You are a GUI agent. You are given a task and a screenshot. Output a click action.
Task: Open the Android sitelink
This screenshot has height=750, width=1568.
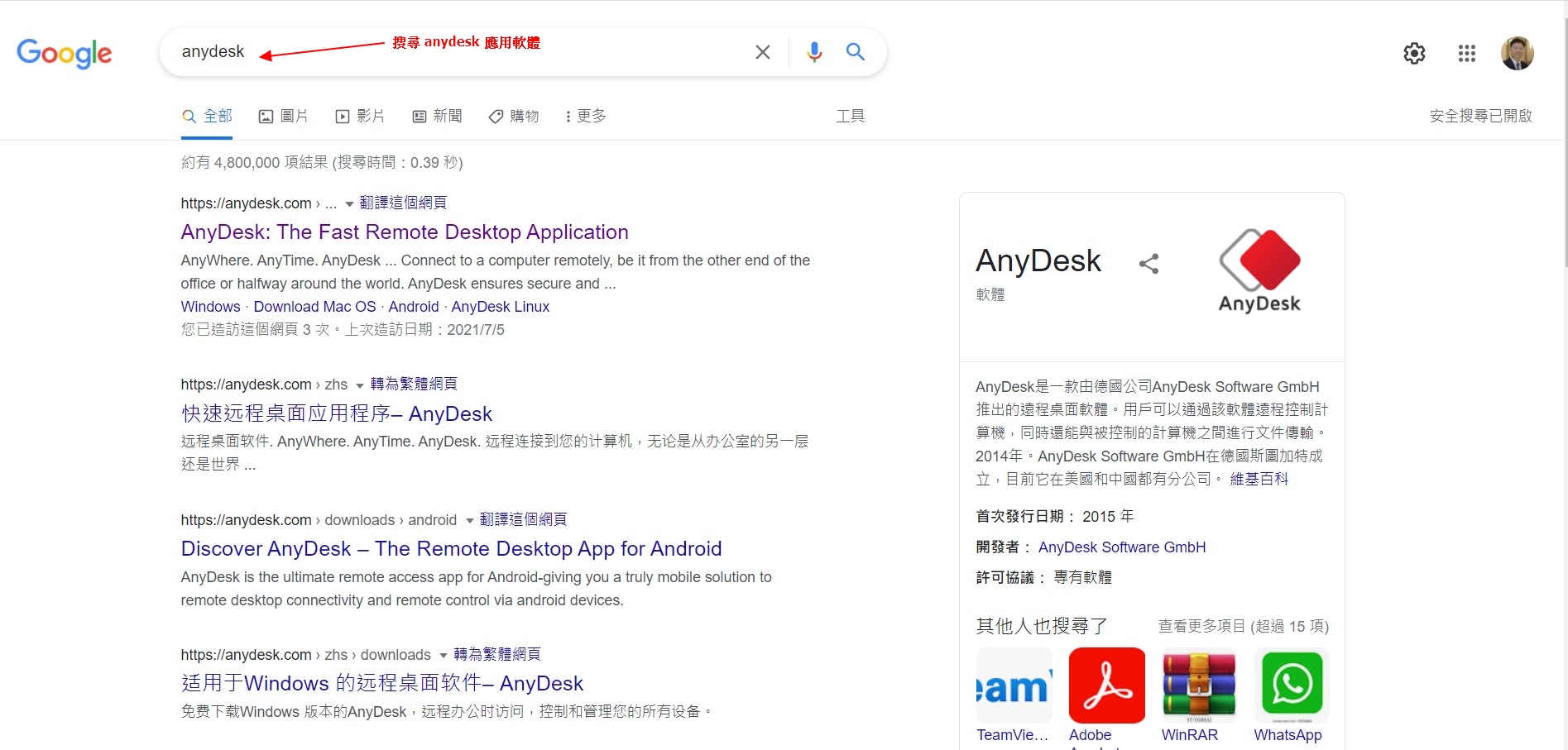click(414, 307)
